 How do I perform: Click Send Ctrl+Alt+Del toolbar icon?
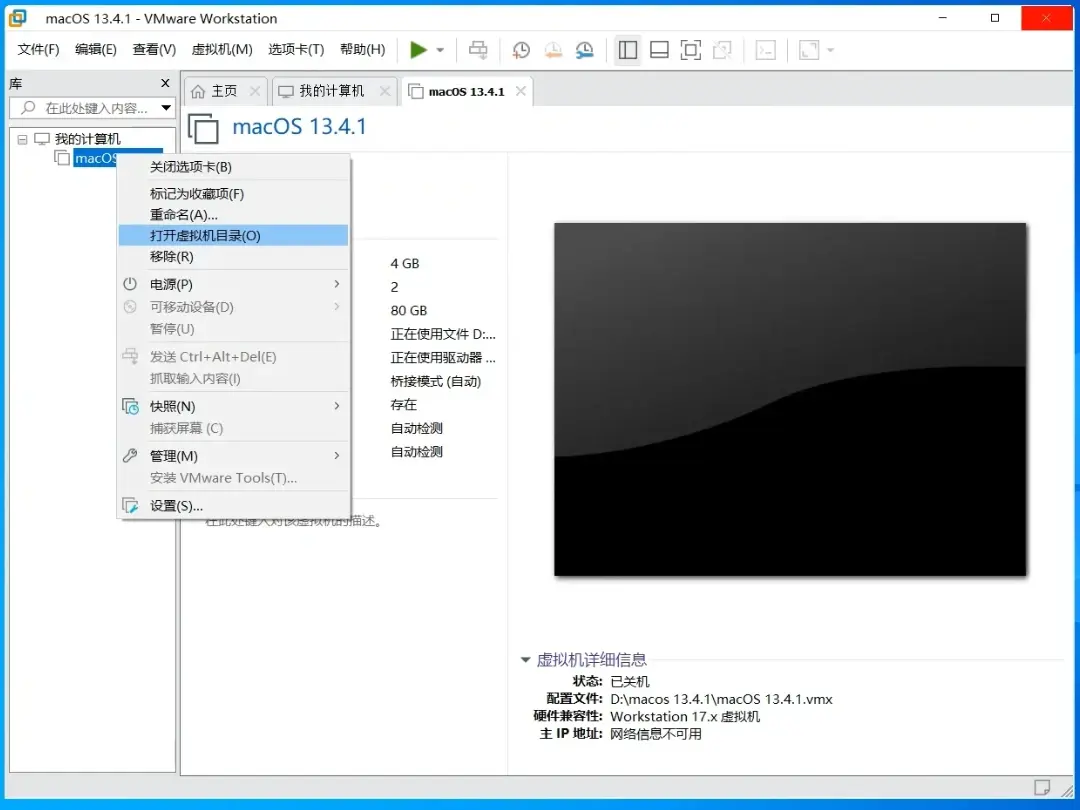click(x=478, y=50)
